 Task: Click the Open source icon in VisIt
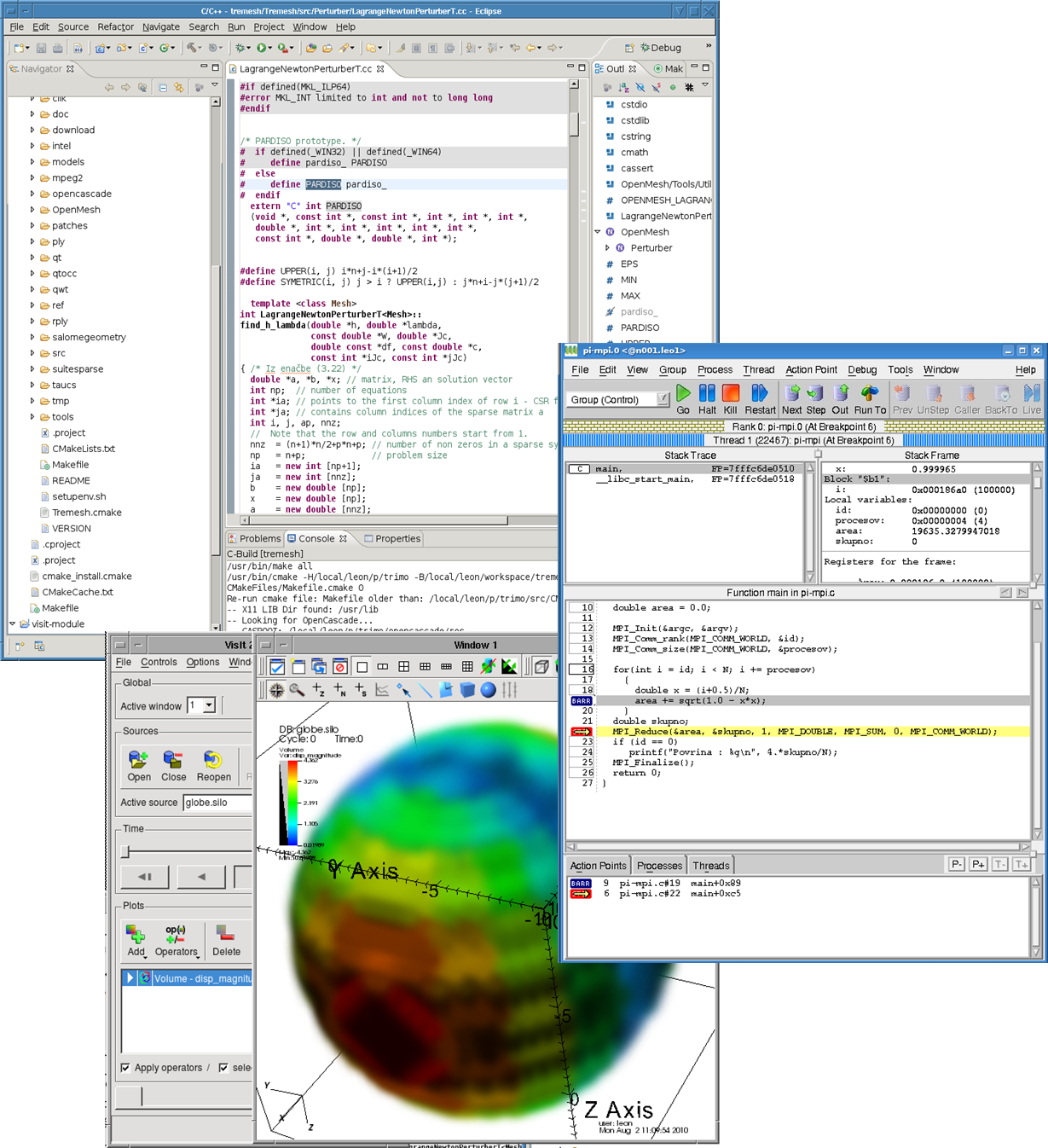(x=138, y=760)
